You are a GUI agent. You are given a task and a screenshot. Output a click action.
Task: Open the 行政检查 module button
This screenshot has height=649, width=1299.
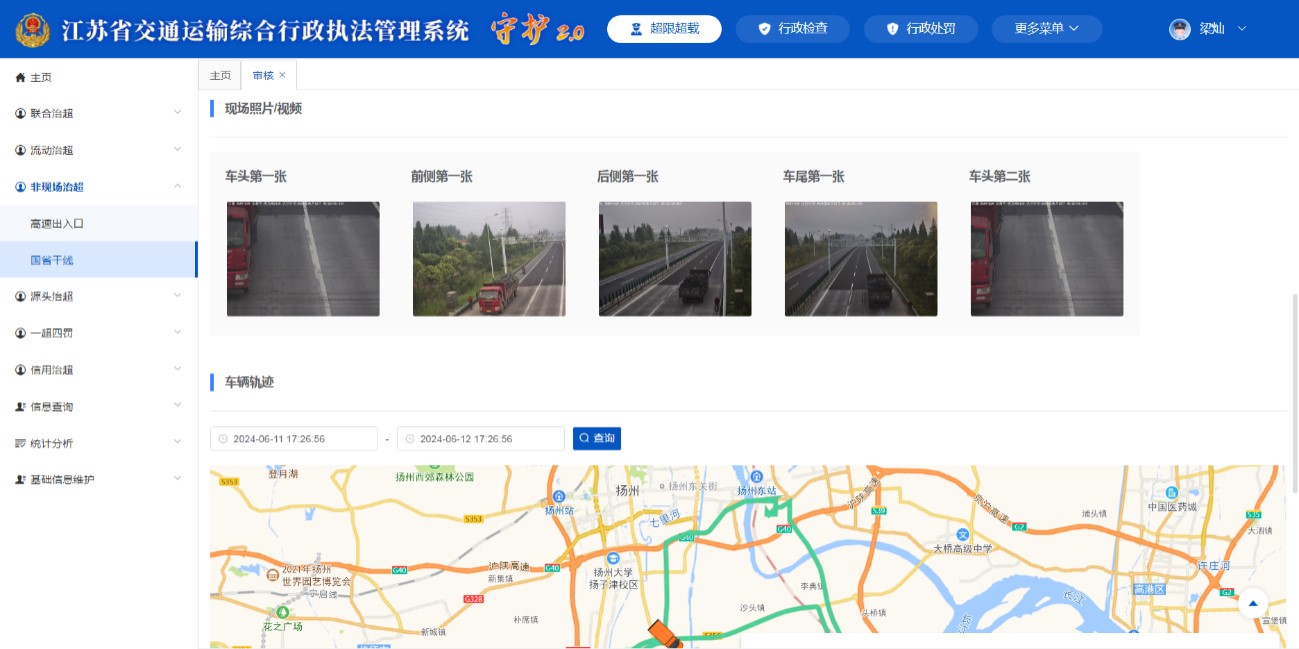click(792, 29)
